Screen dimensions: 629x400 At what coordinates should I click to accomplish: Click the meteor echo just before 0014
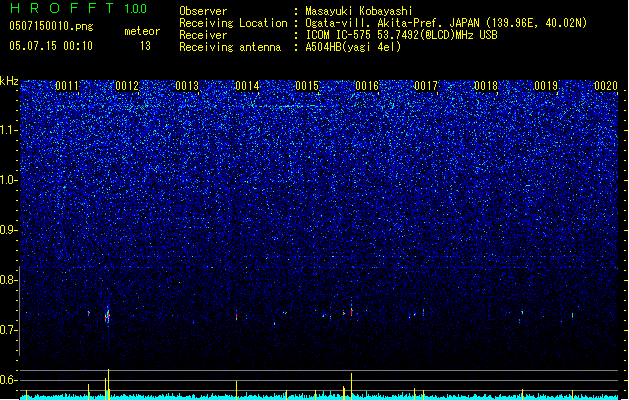pyautogui.click(x=237, y=317)
